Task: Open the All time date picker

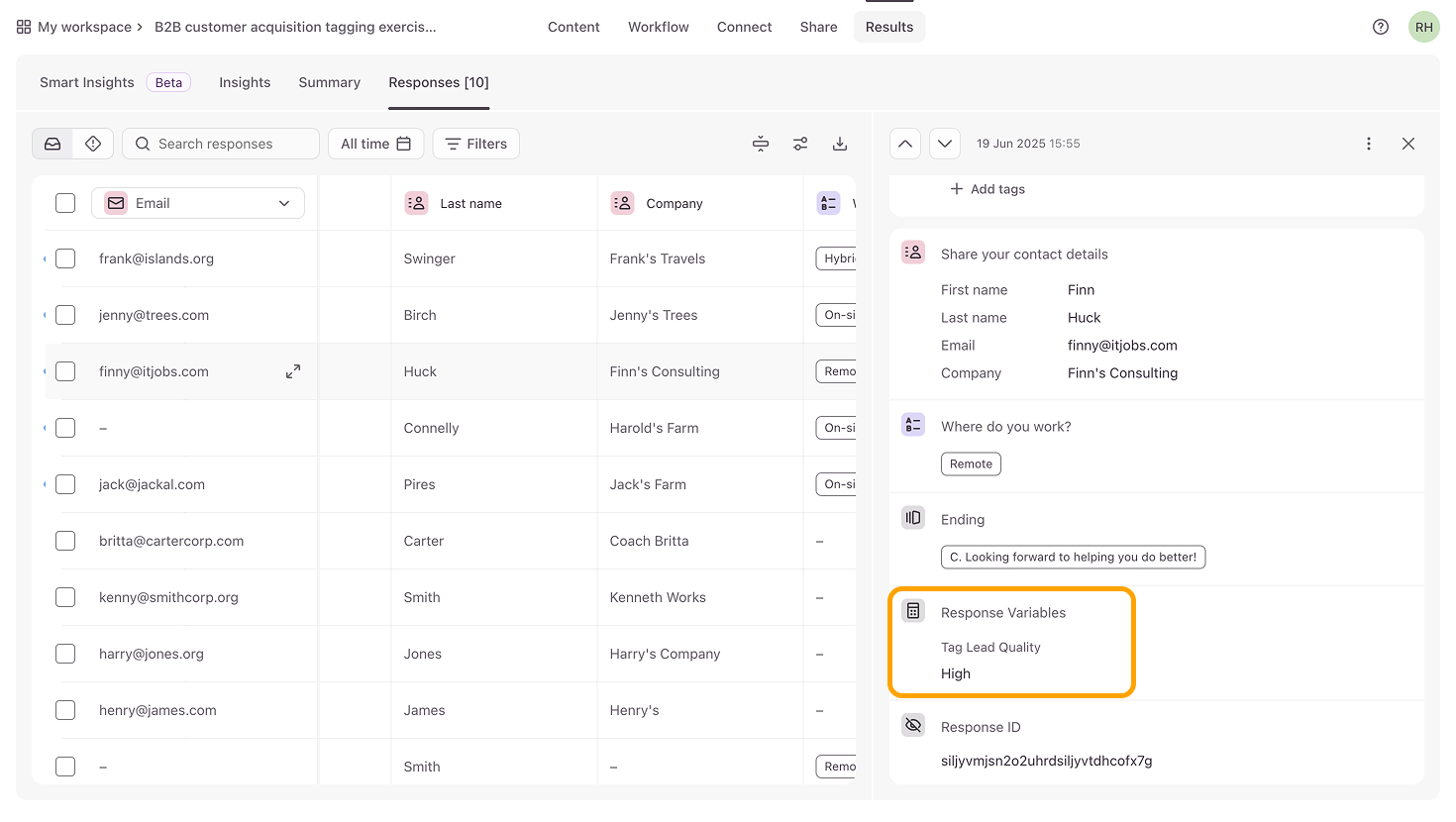Action: [x=375, y=144]
